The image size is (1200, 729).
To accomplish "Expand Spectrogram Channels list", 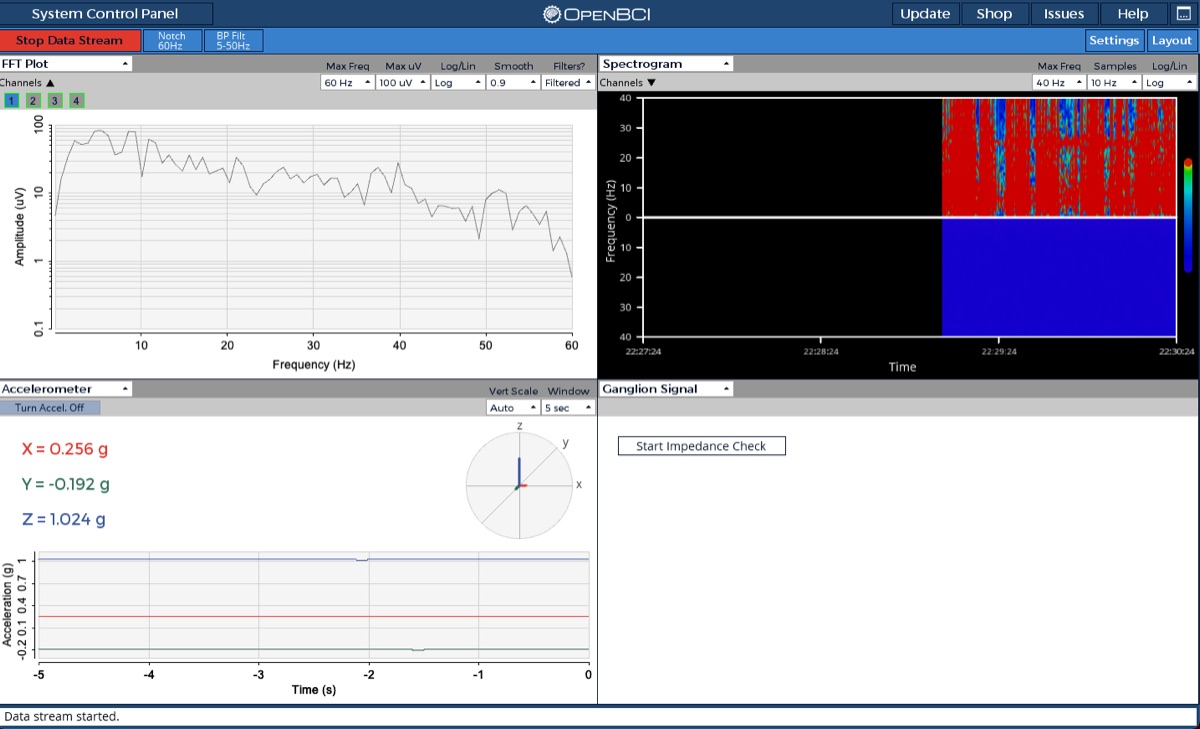I will (x=627, y=83).
